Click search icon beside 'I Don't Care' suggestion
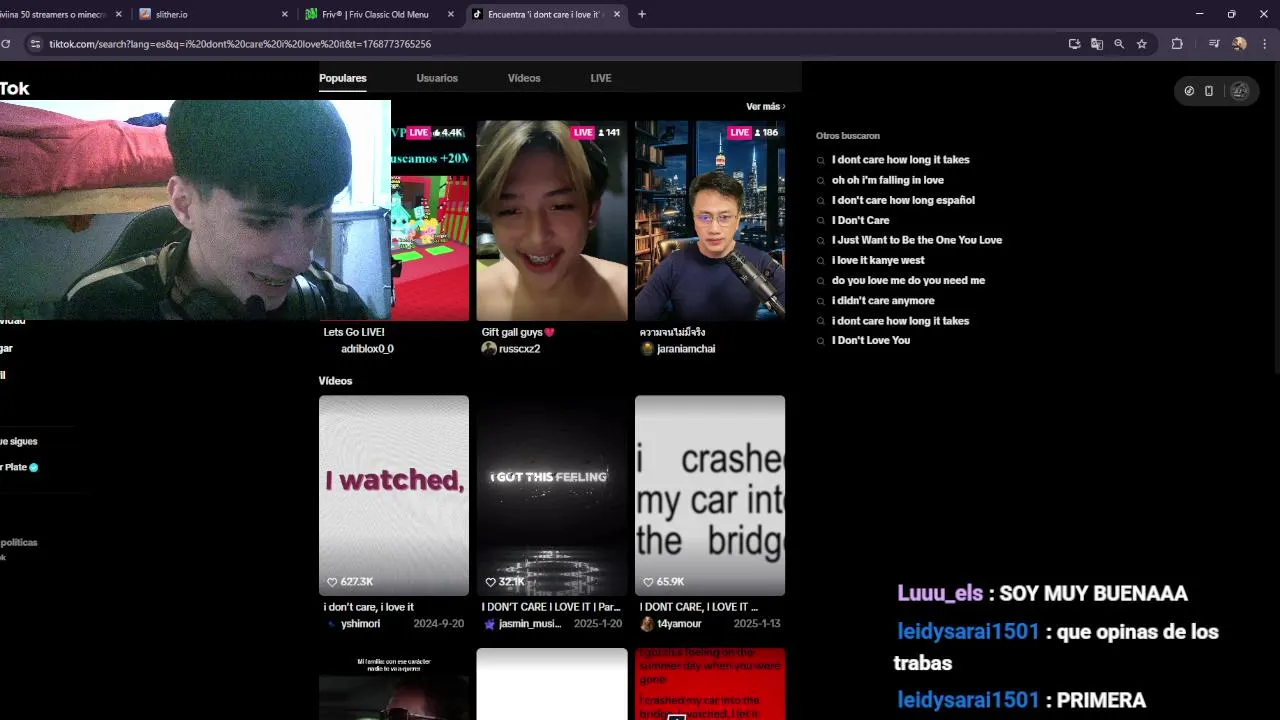Viewport: 1280px width, 720px height. (x=821, y=221)
